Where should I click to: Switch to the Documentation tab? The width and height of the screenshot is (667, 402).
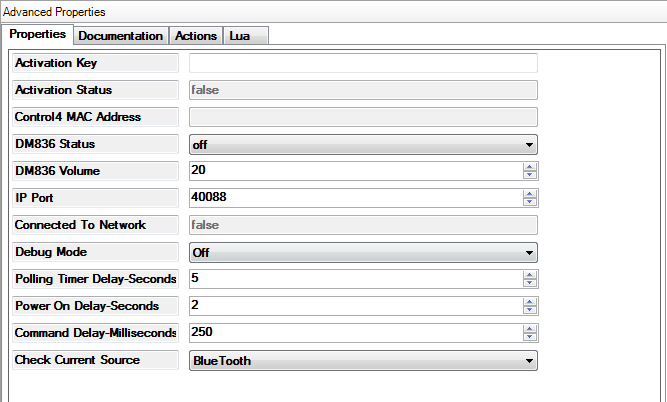120,35
